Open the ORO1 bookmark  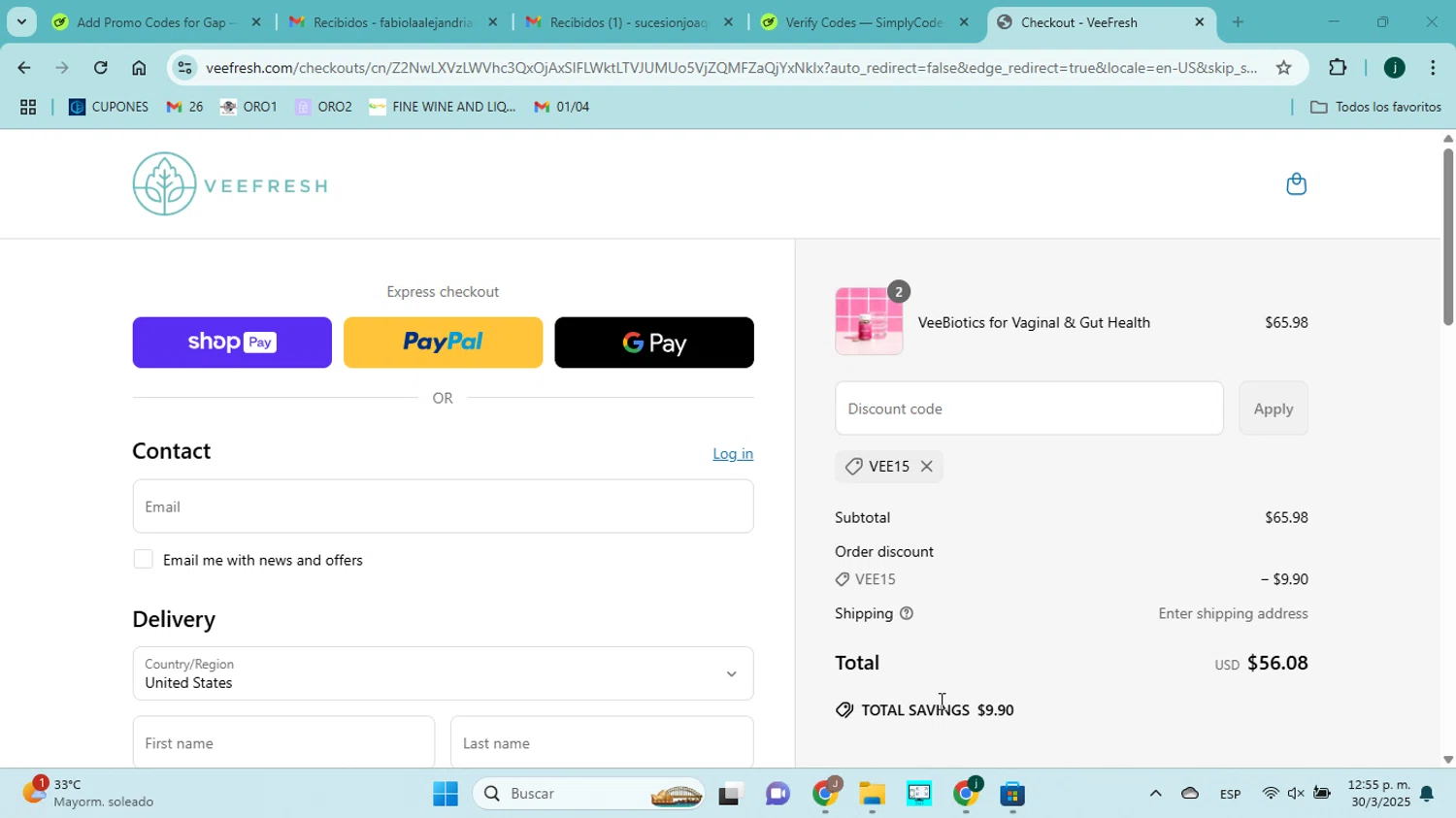248,107
